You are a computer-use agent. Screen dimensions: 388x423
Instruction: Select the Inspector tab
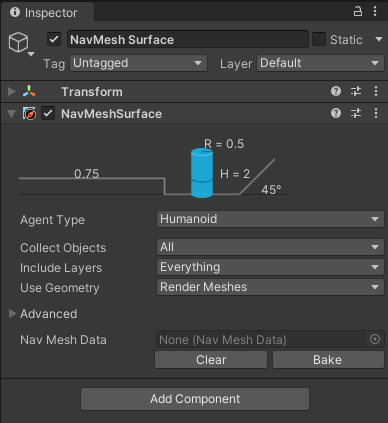click(x=47, y=13)
